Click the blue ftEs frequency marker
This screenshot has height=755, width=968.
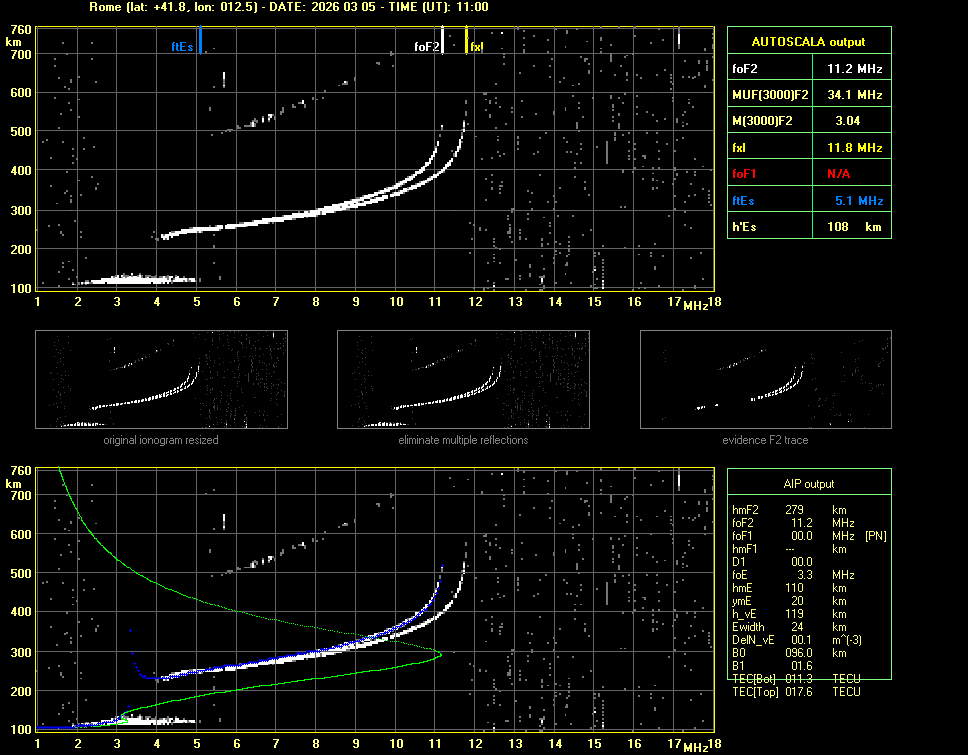click(200, 40)
